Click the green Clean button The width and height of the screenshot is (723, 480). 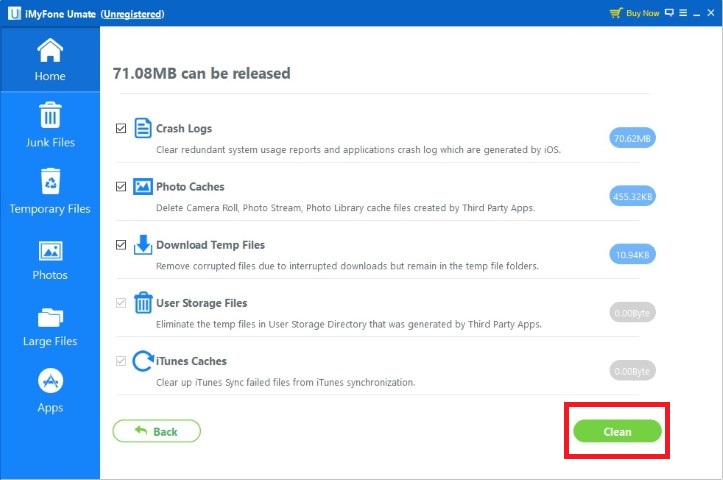[x=617, y=431]
